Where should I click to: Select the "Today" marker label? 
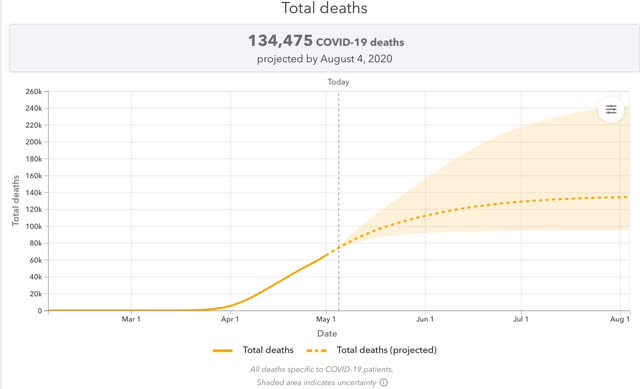tap(338, 82)
